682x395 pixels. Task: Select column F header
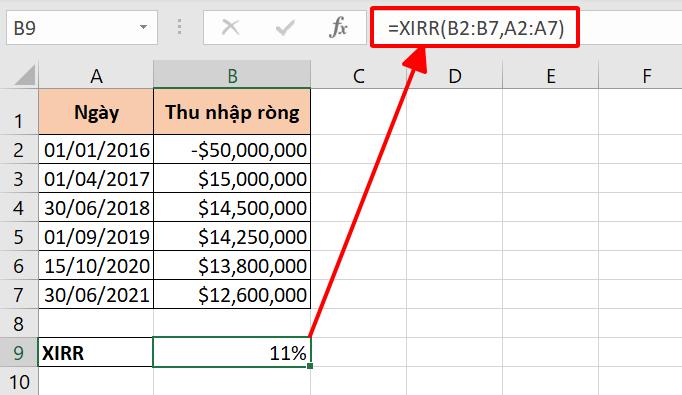tap(640, 76)
